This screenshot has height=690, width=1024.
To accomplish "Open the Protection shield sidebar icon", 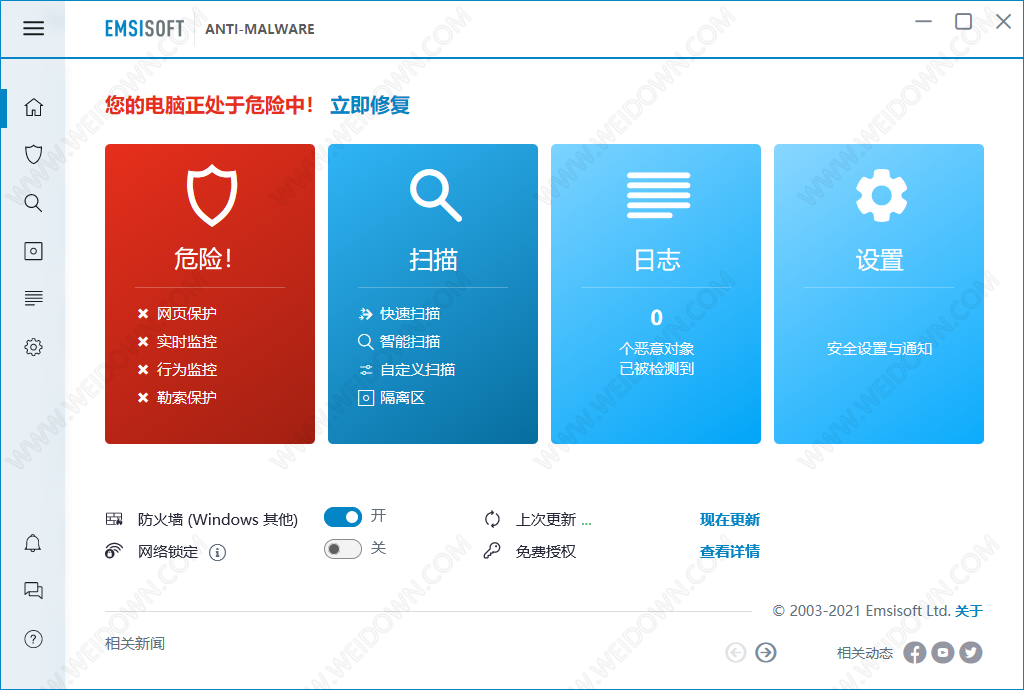I will [x=33, y=155].
